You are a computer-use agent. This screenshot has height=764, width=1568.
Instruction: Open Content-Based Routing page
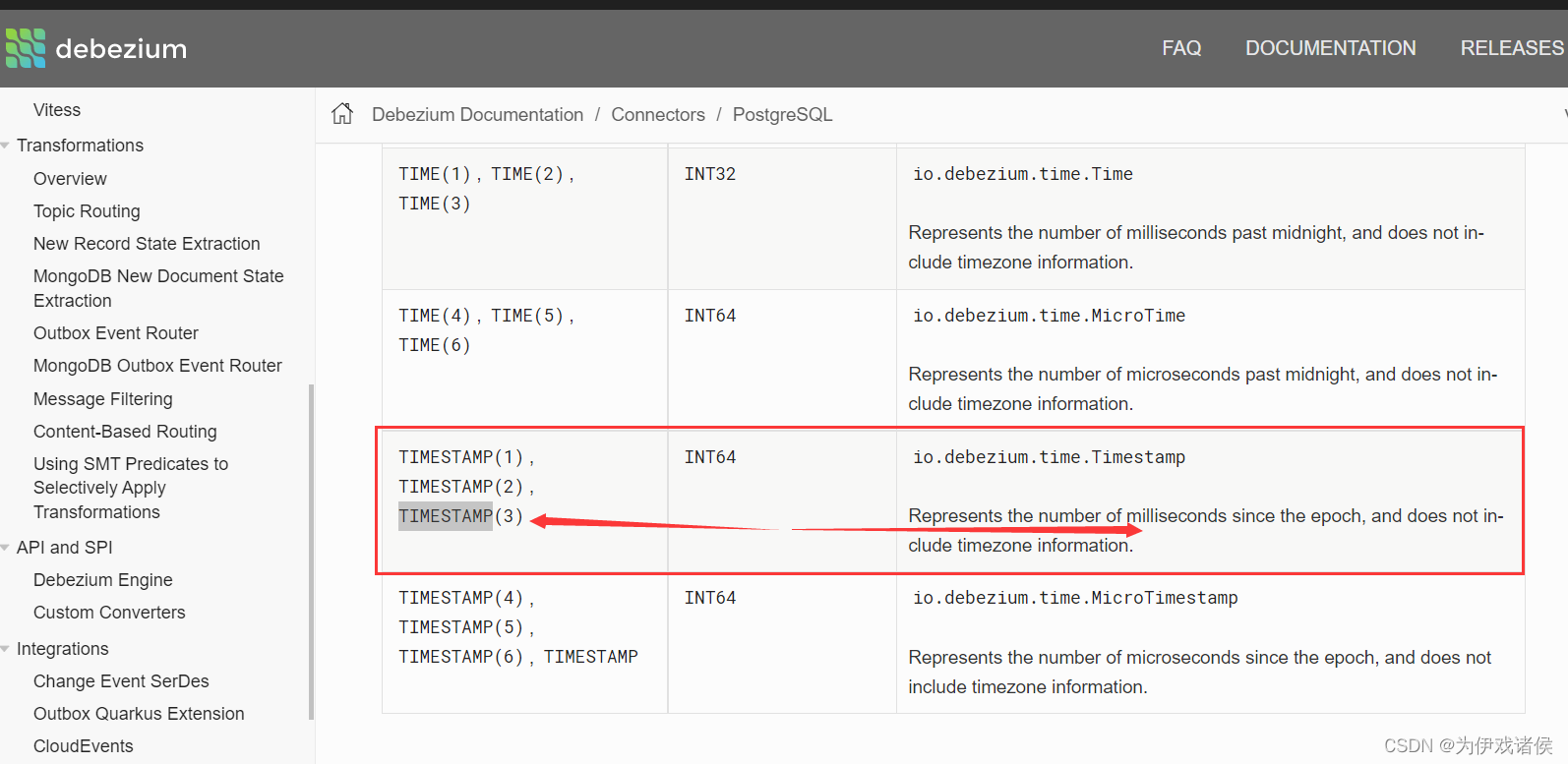tap(125, 432)
